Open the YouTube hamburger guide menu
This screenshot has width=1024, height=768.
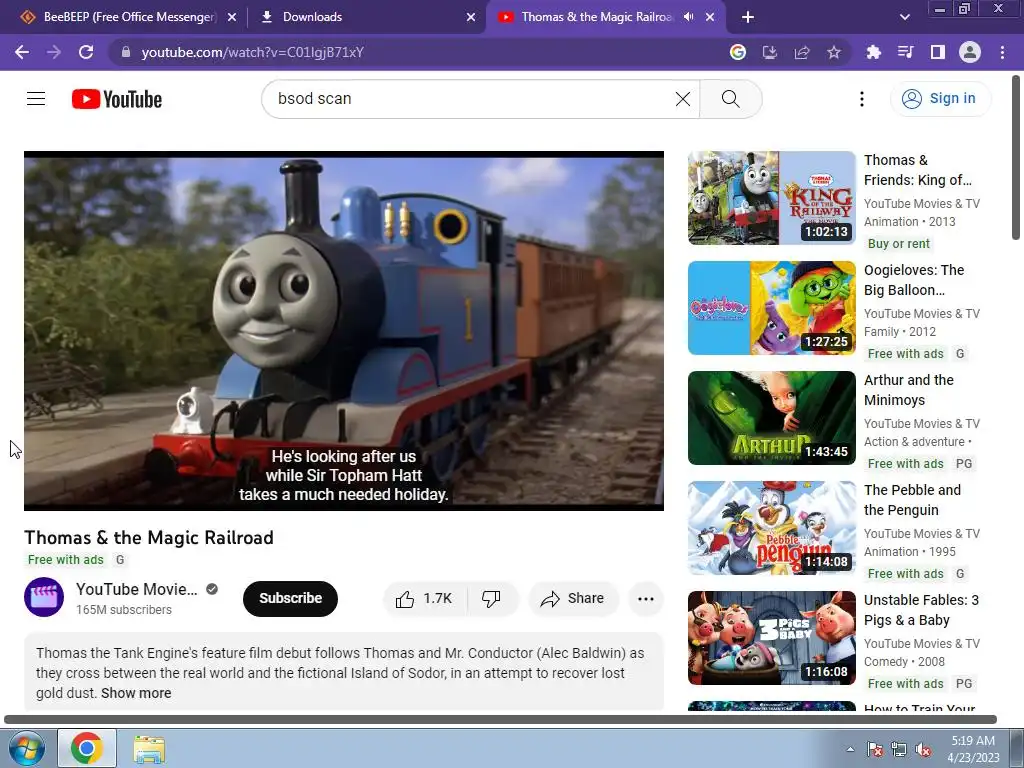tap(36, 99)
